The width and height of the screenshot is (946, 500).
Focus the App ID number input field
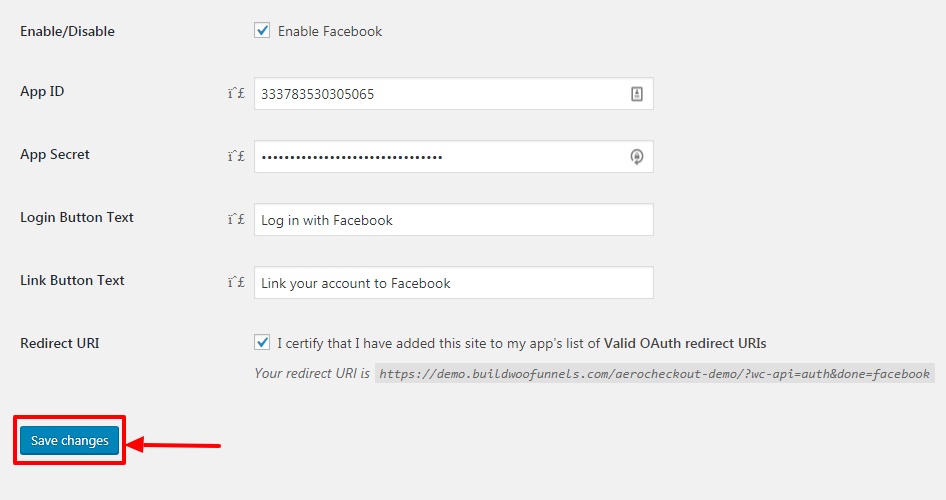pyautogui.click(x=454, y=93)
